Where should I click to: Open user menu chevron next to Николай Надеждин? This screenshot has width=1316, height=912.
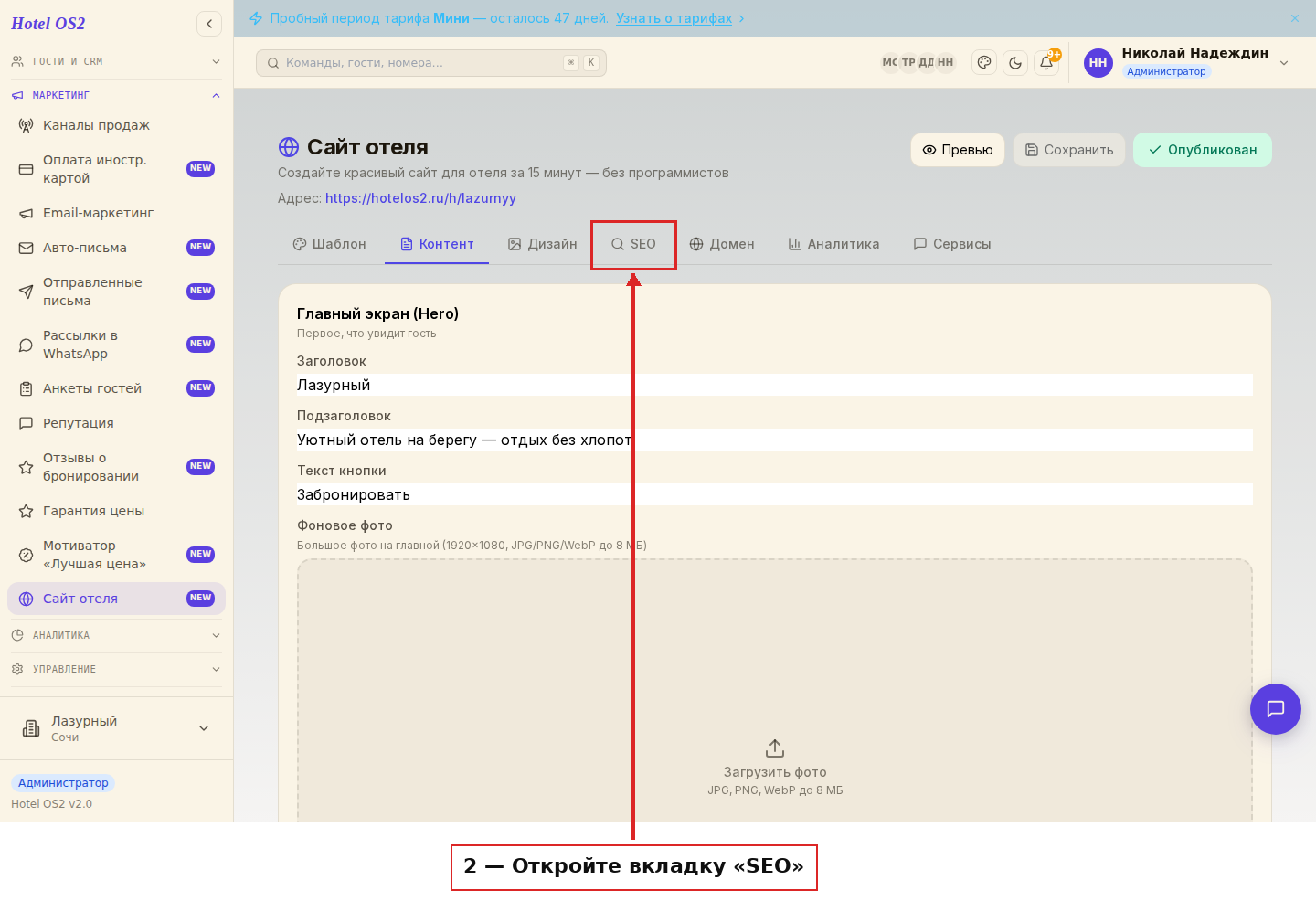coord(1284,63)
